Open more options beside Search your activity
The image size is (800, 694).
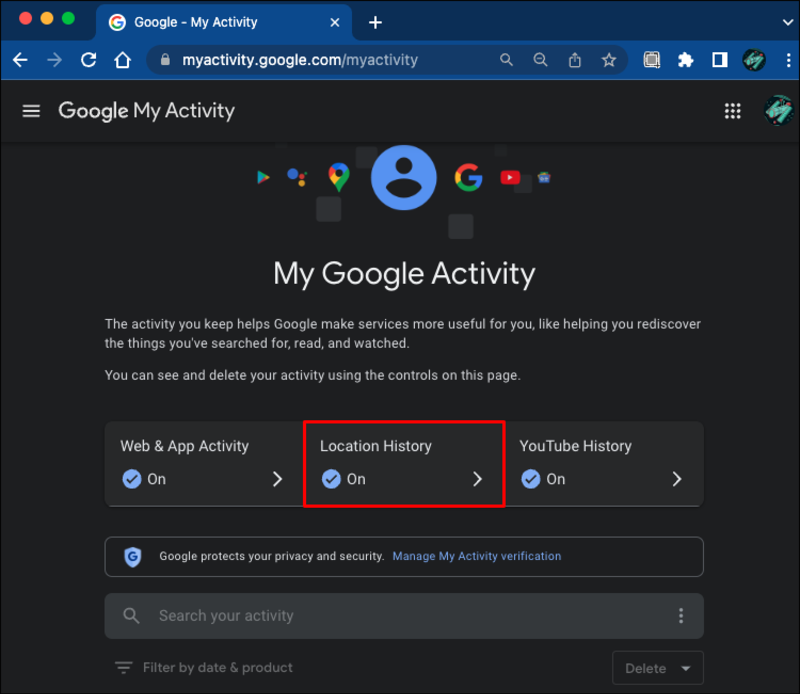(681, 615)
